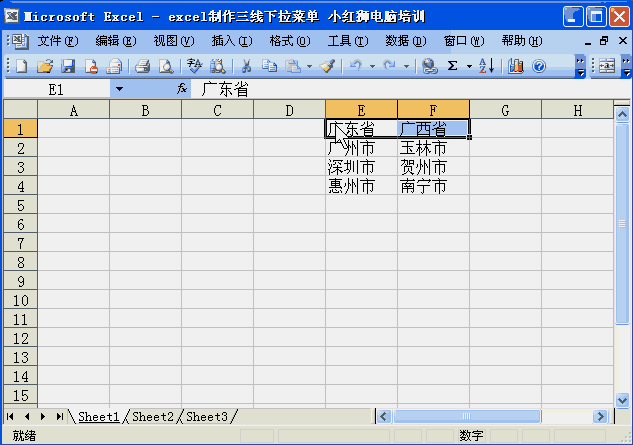Open Print Preview with the magnifier icon
633x445 pixels.
pyautogui.click(x=166, y=65)
